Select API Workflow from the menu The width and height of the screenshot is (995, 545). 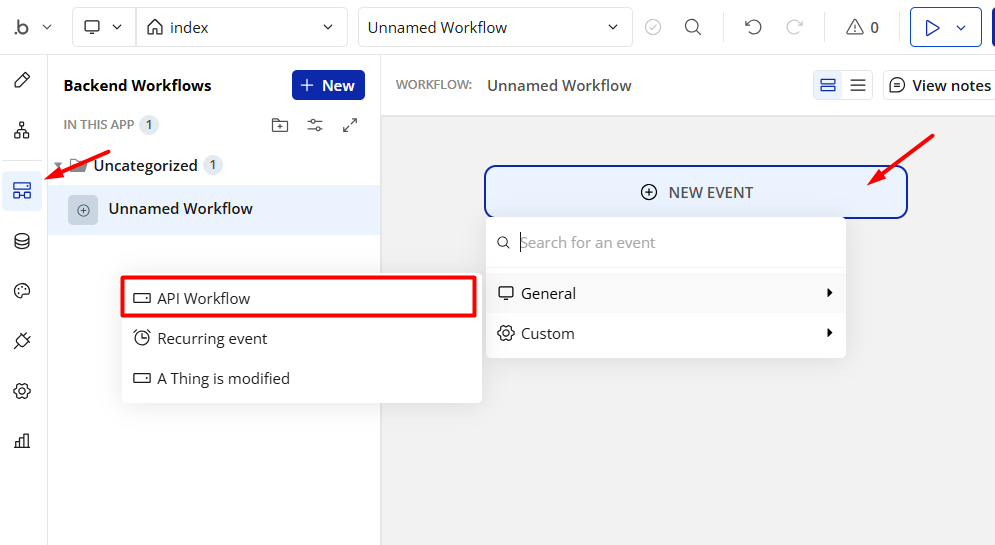coord(298,298)
